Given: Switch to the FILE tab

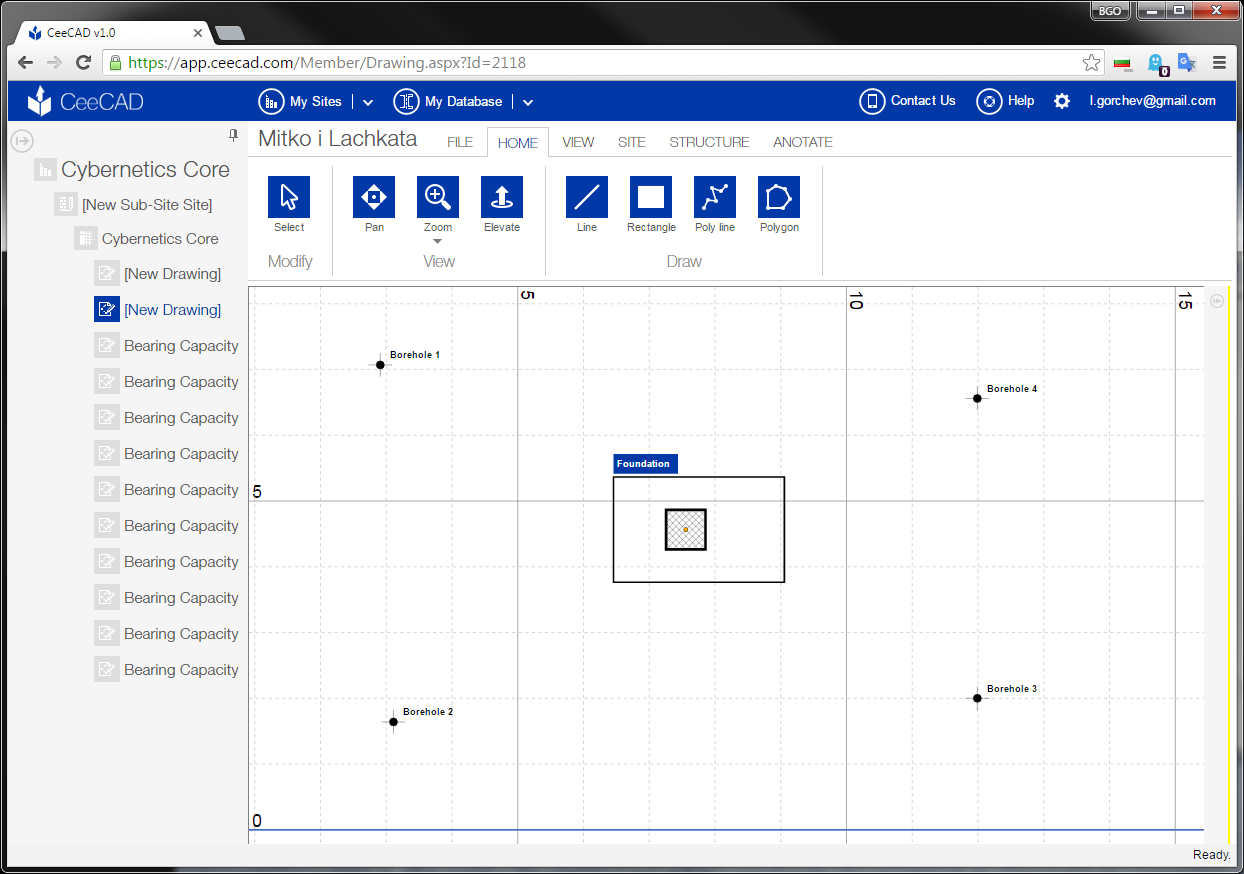Looking at the screenshot, I should coord(460,142).
